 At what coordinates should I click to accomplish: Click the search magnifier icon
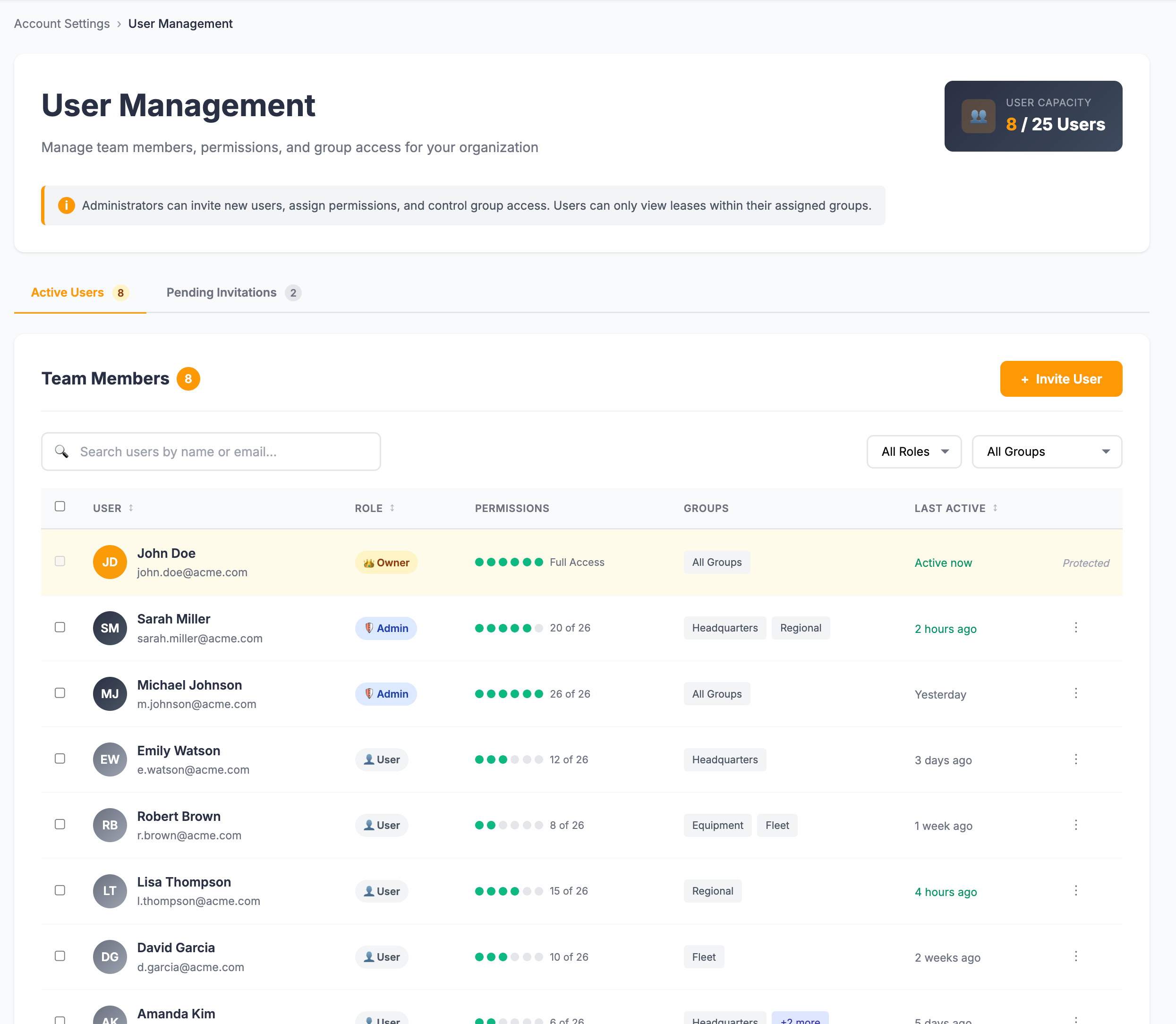62,452
